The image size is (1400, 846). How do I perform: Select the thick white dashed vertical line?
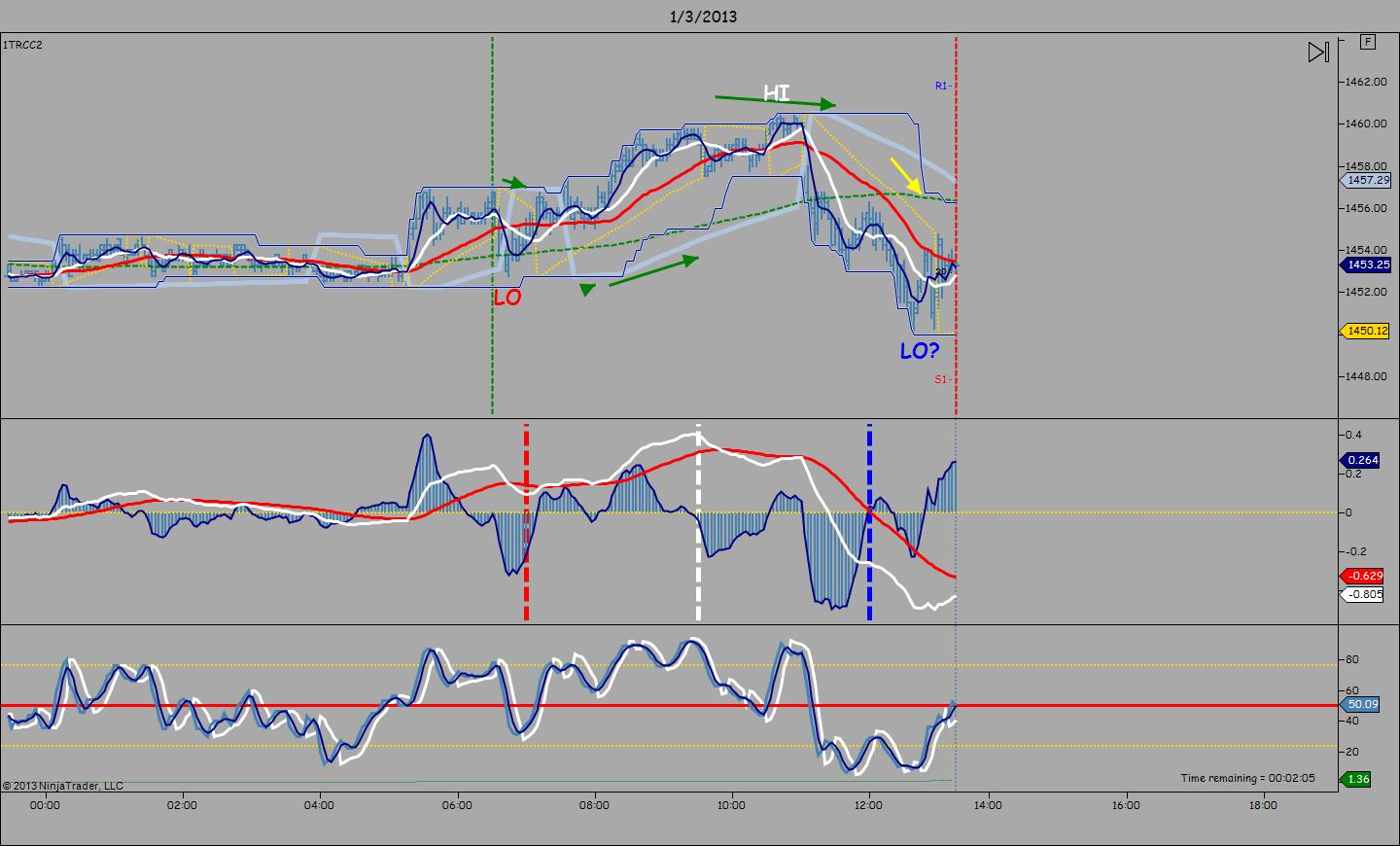point(698,522)
